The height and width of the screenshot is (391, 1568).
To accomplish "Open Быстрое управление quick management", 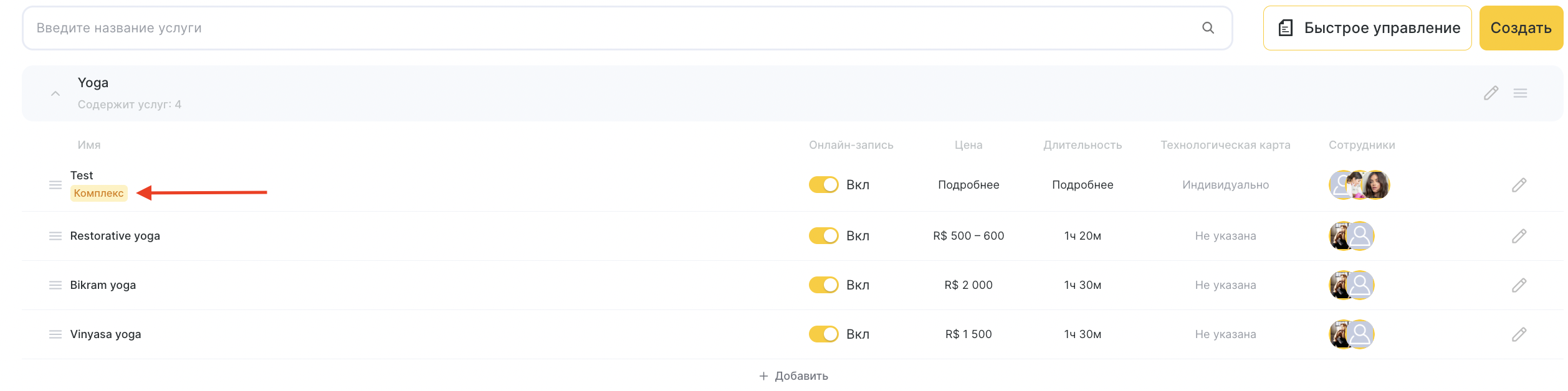I will [x=1367, y=28].
